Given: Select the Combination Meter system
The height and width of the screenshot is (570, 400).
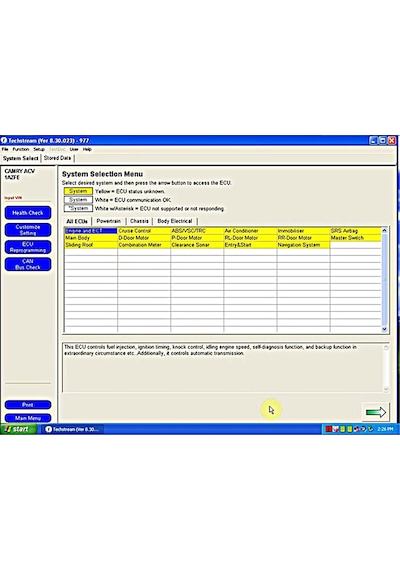Looking at the screenshot, I should pos(144,245).
